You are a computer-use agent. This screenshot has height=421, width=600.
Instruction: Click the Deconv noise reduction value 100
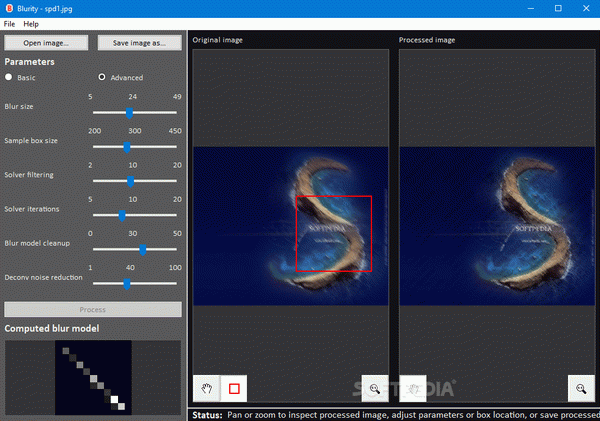pos(175,268)
